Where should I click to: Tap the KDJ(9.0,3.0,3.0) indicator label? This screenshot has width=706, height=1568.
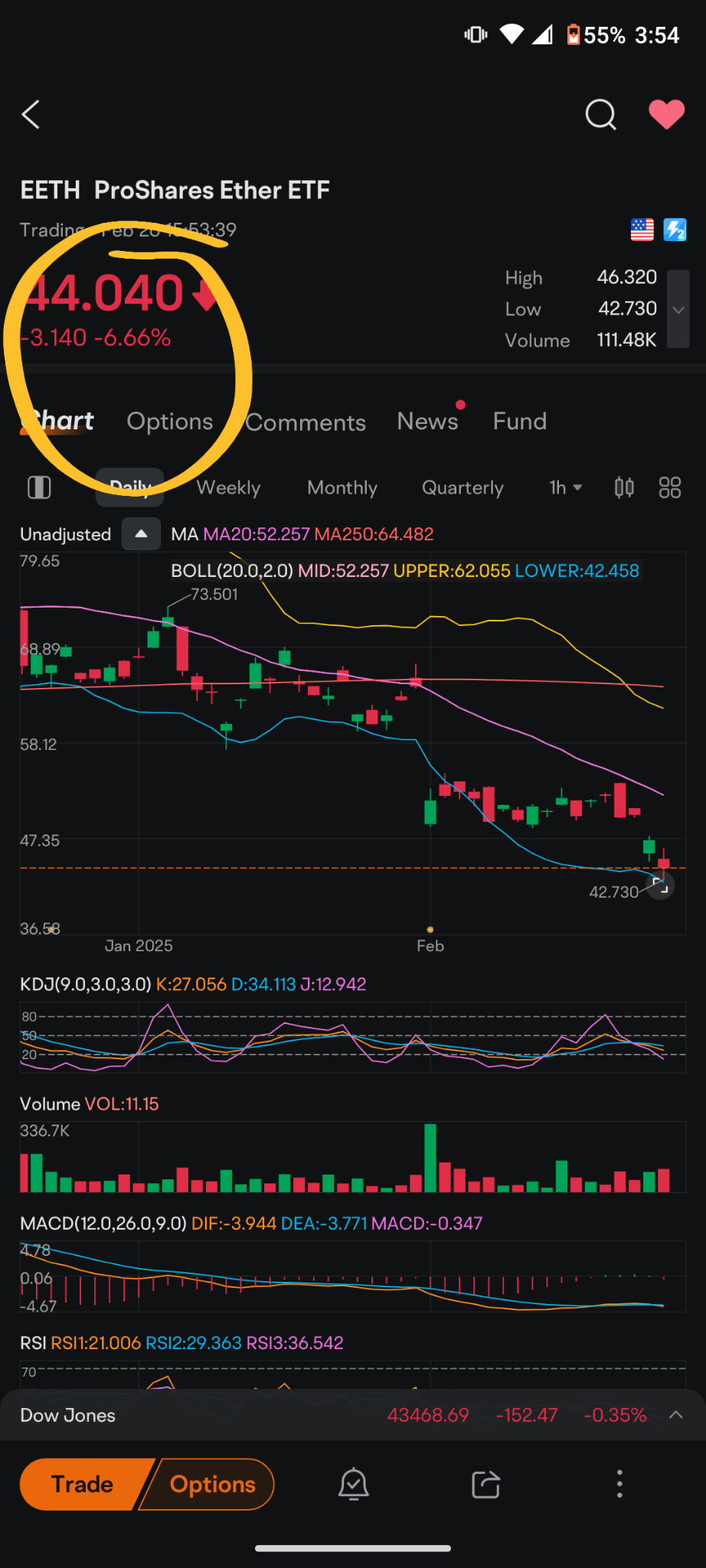(86, 984)
